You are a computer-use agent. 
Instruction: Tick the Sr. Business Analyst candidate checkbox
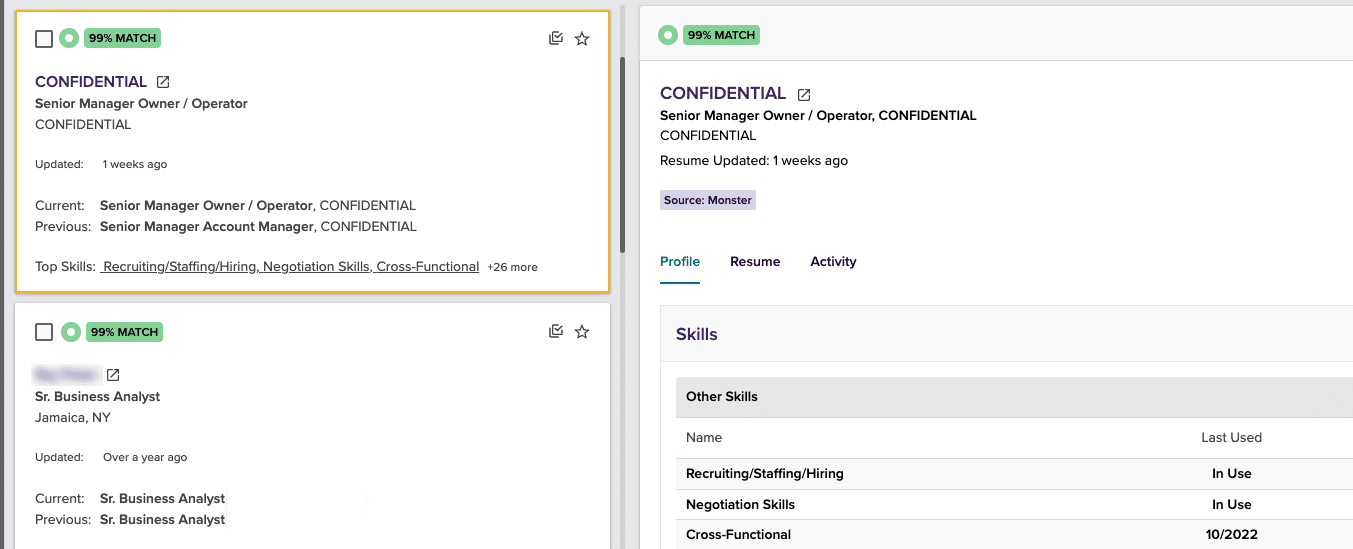[x=44, y=332]
